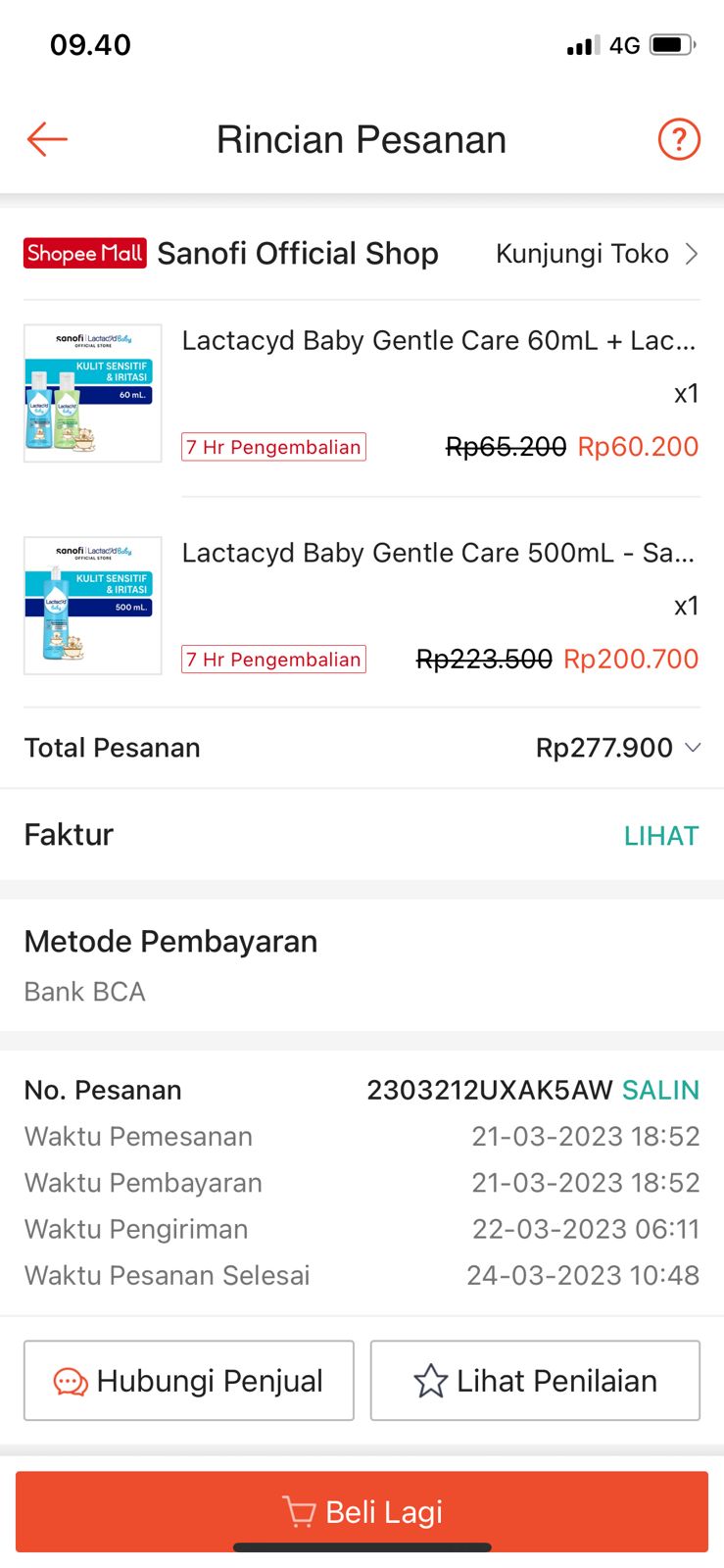Tap the chat bubble icon
Viewport: 724px width, 1568px height.
tap(71, 1382)
